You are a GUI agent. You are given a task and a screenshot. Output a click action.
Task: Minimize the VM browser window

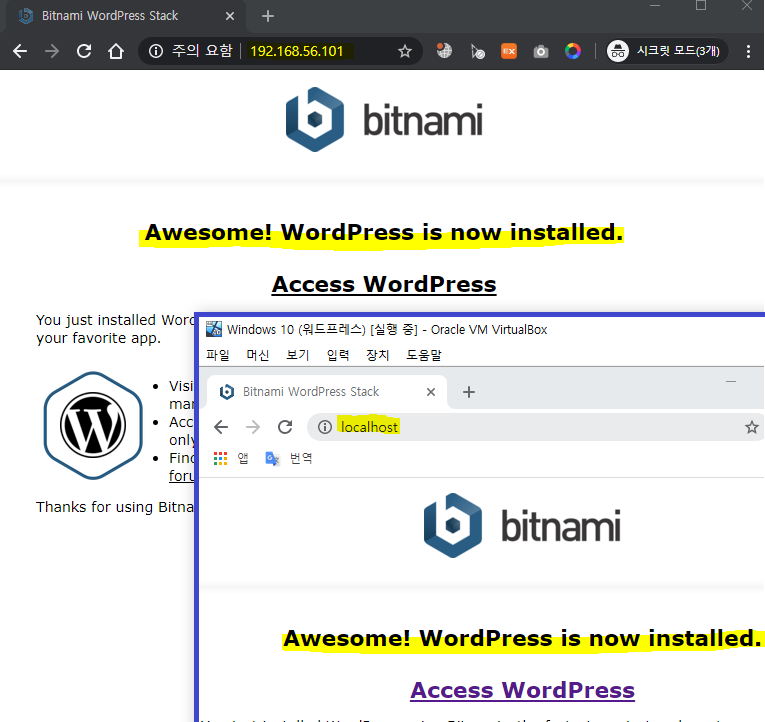tap(731, 381)
